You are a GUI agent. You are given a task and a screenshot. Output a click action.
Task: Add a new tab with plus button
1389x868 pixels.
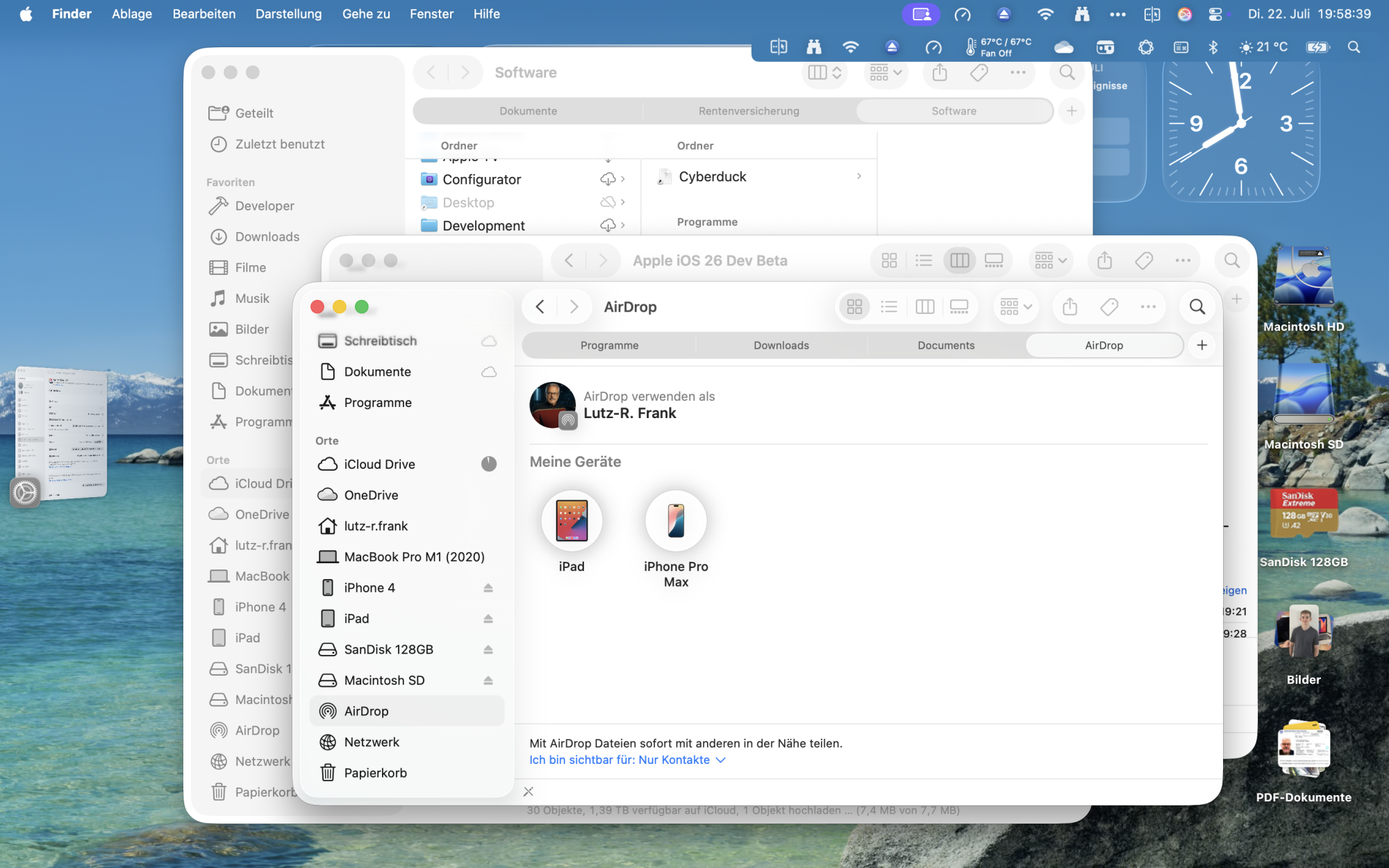tap(1202, 345)
